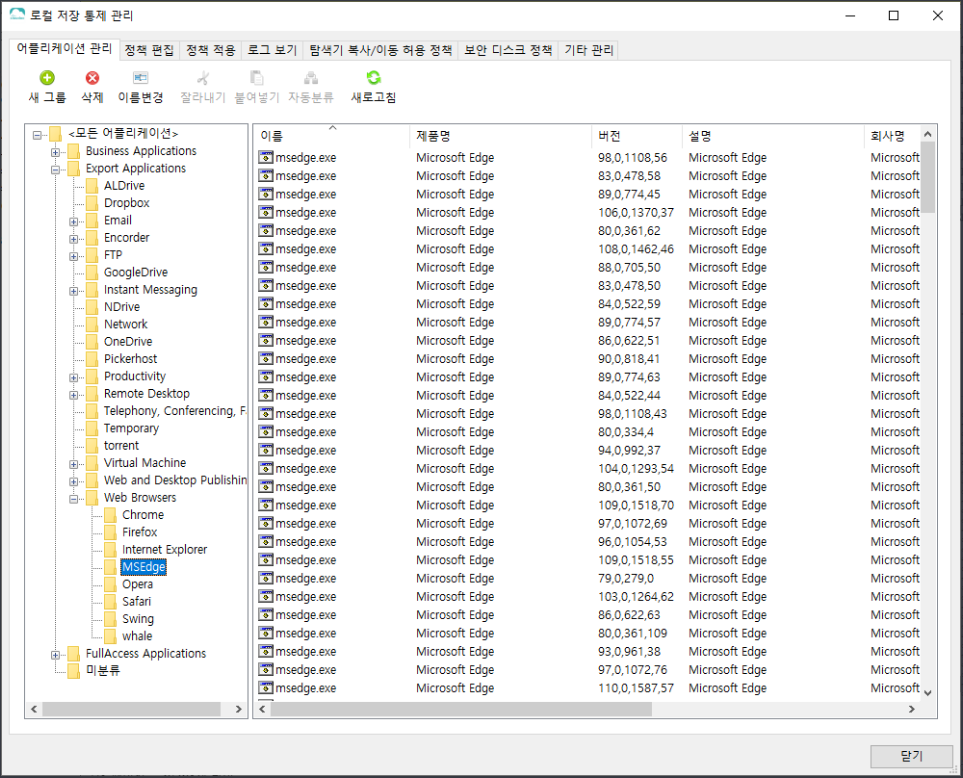Select the Network tree item
The height and width of the screenshot is (778, 963).
[126, 324]
